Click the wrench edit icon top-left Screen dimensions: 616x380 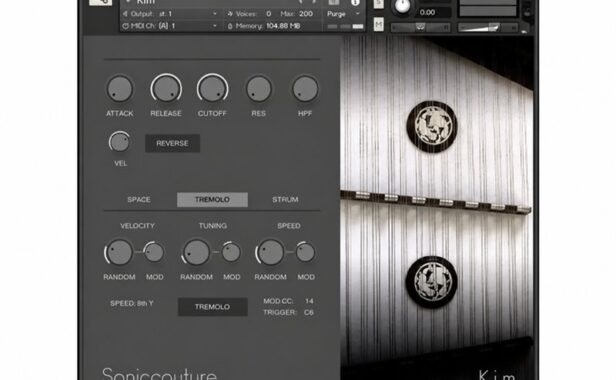click(101, 2)
